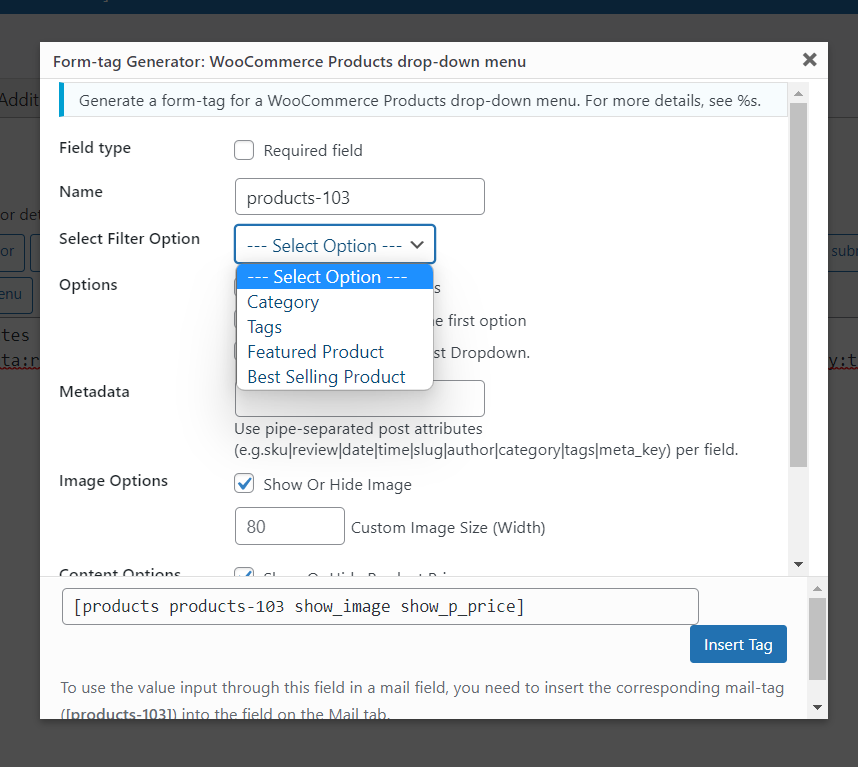
Task: Tick the Required field checkbox
Action: (x=244, y=150)
